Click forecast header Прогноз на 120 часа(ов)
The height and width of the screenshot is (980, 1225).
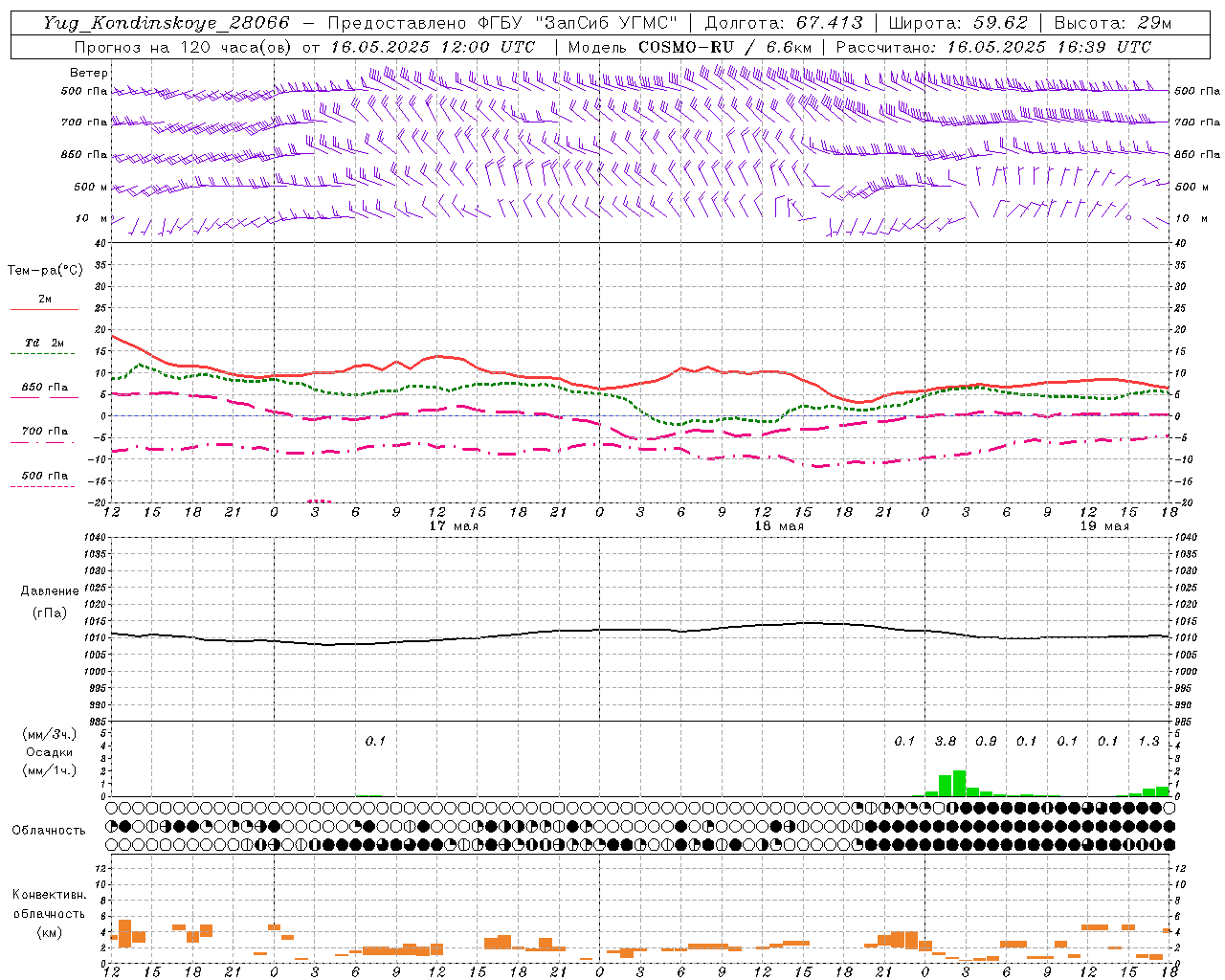185,47
